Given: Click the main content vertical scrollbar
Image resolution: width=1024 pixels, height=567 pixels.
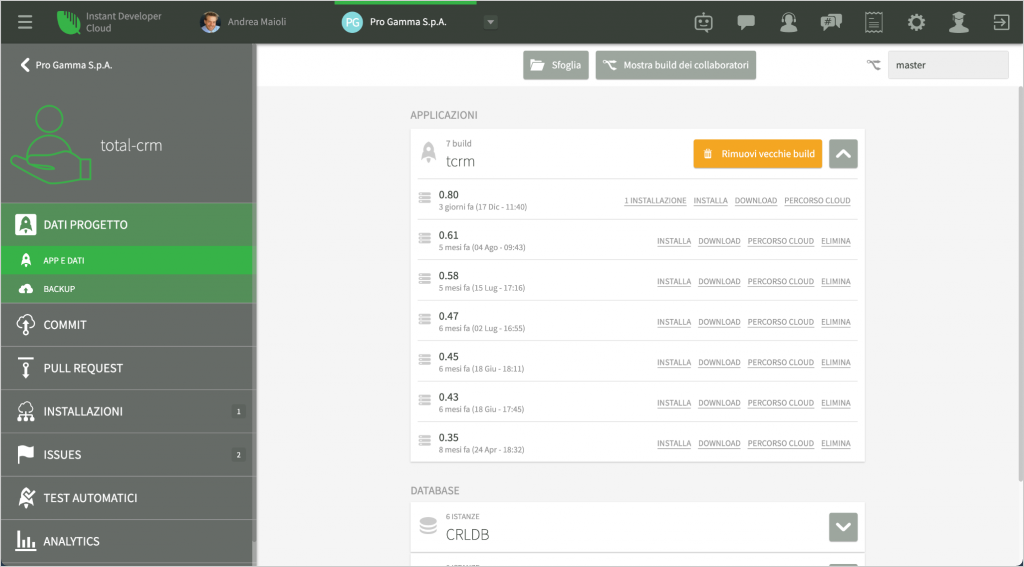Looking at the screenshot, I should [1019, 284].
